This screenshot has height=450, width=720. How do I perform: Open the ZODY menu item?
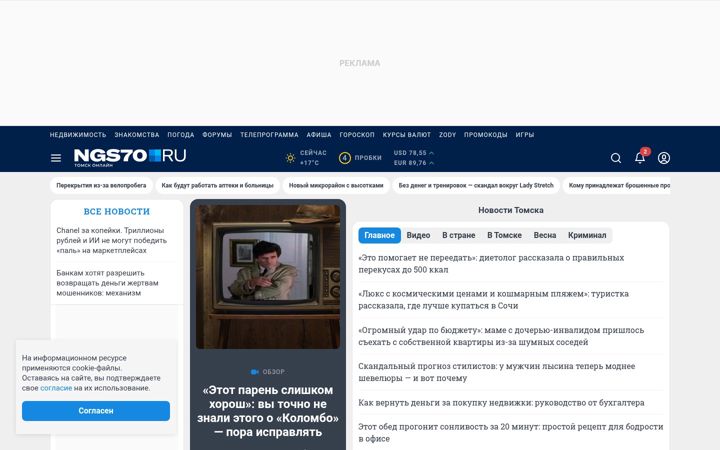click(447, 135)
